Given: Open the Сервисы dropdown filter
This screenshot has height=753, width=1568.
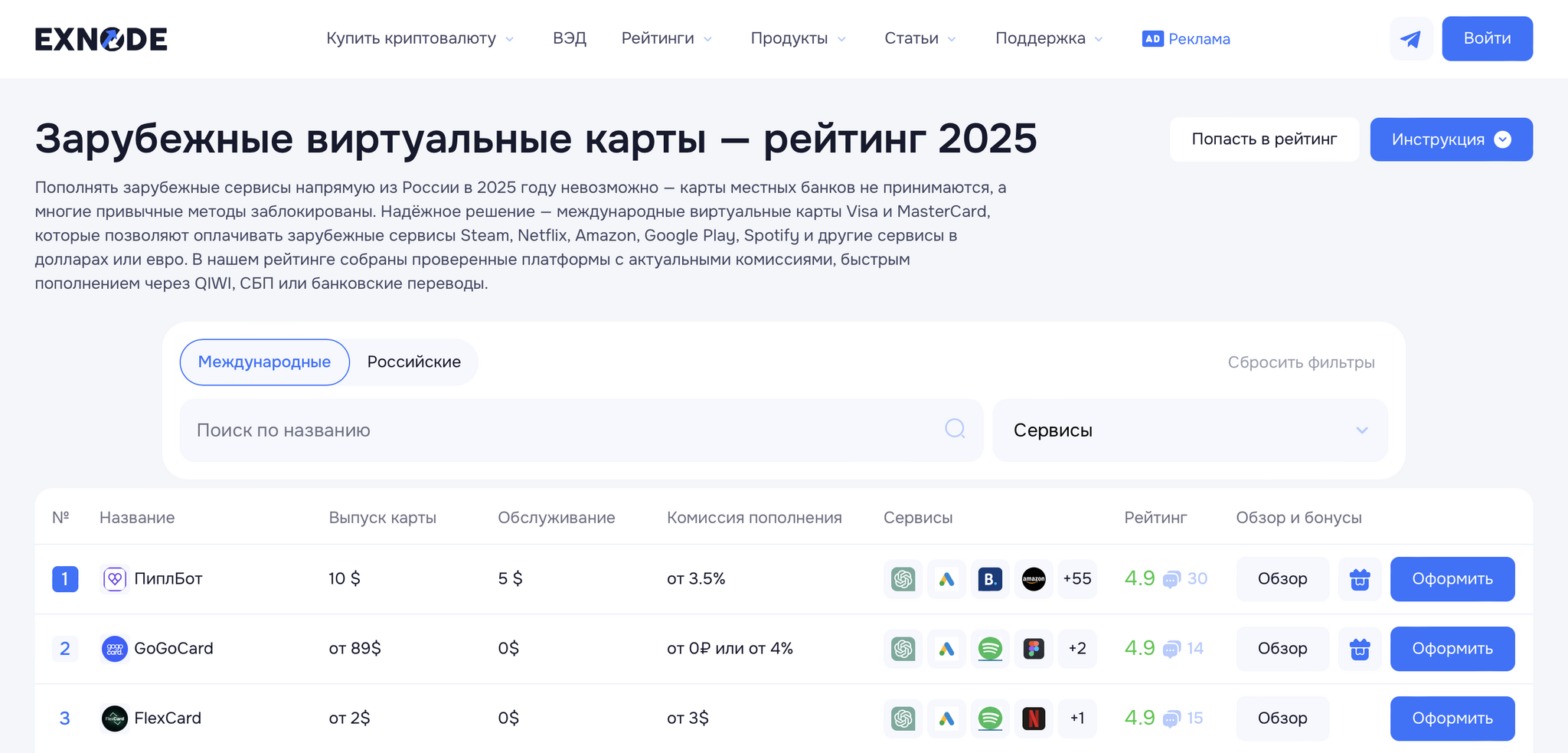Looking at the screenshot, I should pos(1189,431).
